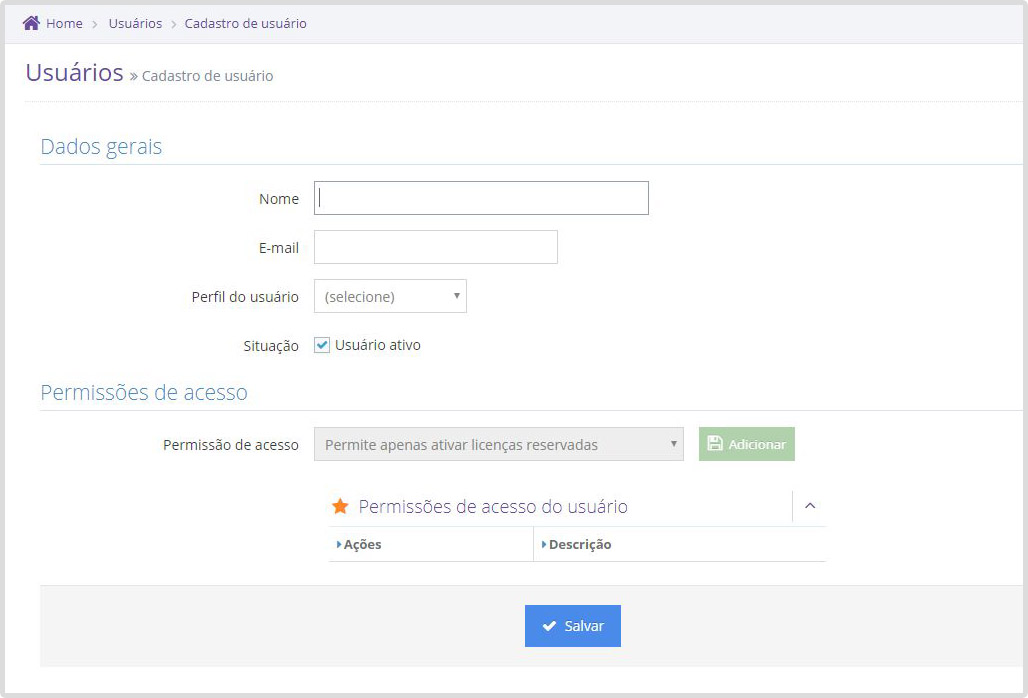Open the Usuários breadcrumb link
This screenshot has width=1028, height=698.
pos(135,23)
